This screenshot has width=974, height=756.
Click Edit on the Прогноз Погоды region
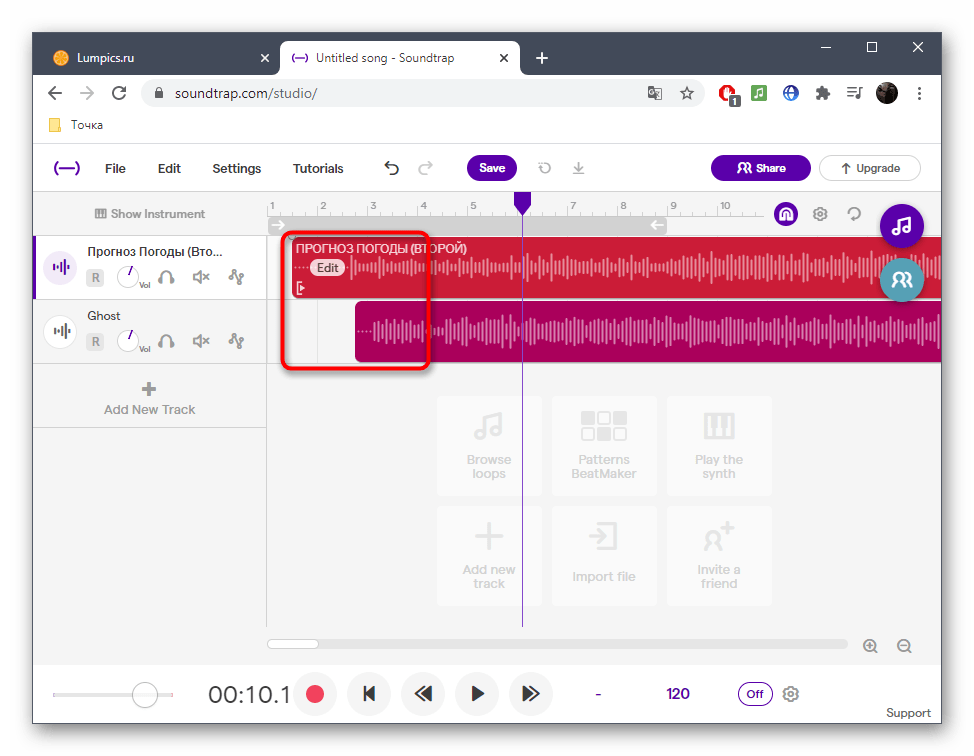pos(327,268)
